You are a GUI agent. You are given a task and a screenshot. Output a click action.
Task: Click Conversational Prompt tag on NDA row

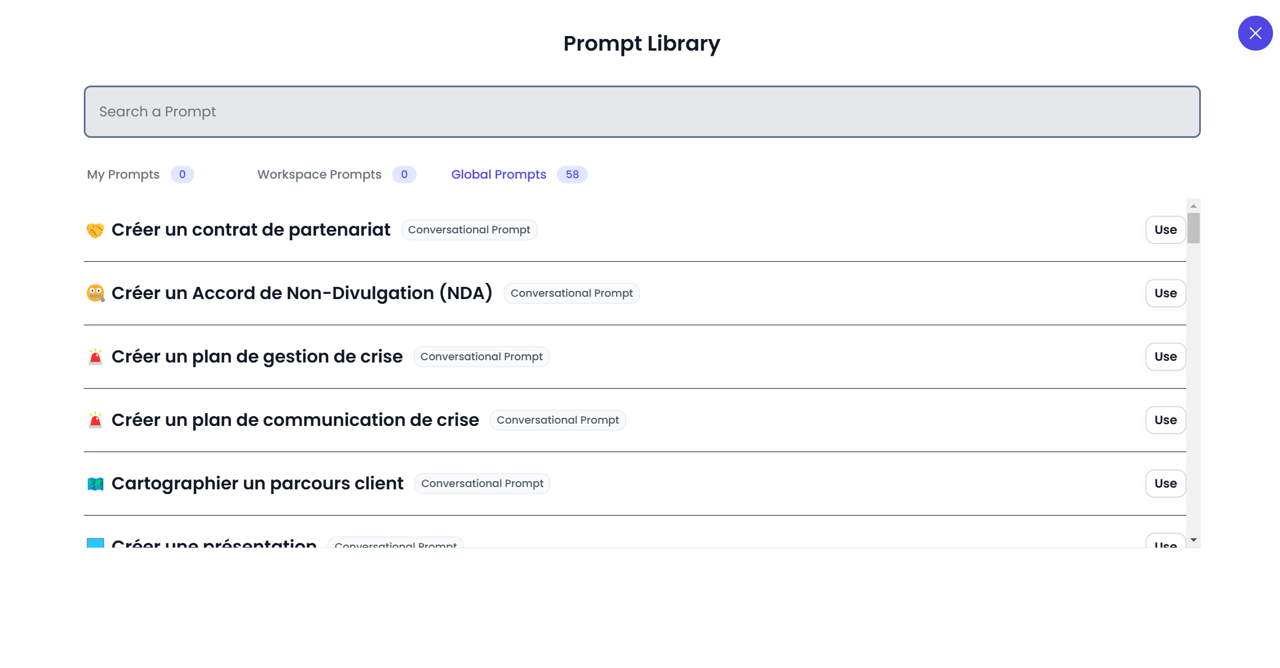[571, 293]
